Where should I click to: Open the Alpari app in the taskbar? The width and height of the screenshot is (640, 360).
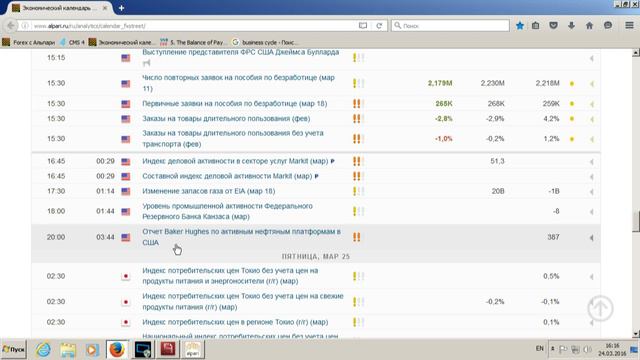[193, 350]
